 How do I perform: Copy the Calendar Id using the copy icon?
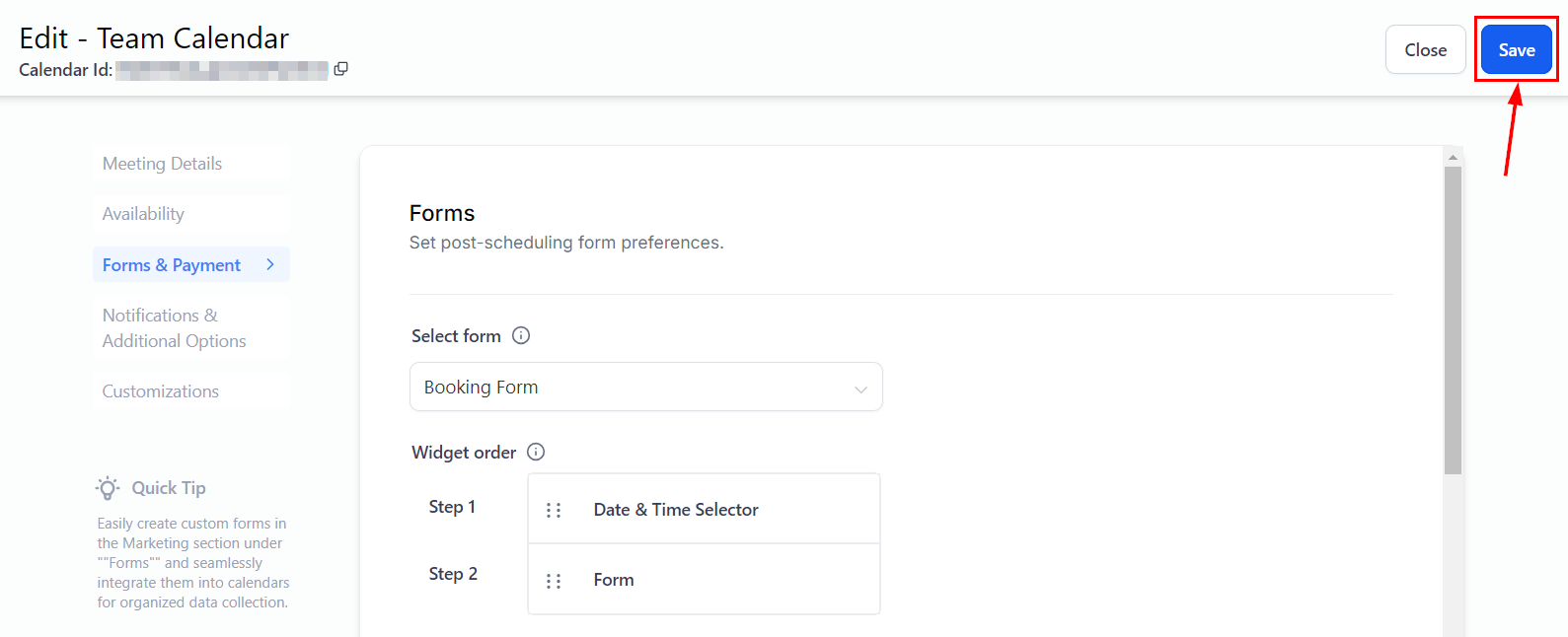(340, 69)
